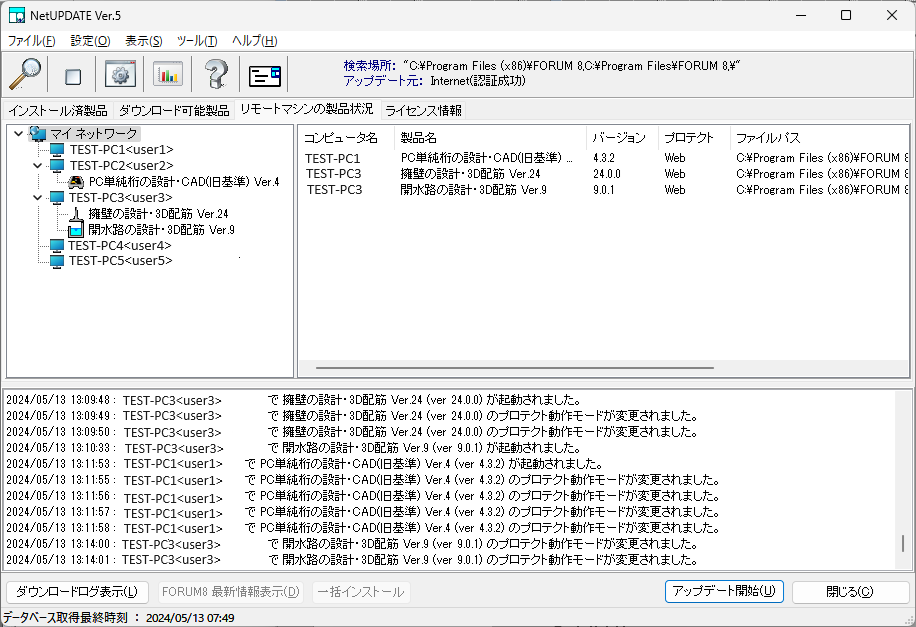Open the gear settings toolbar icon
916x627 pixels.
[120, 74]
